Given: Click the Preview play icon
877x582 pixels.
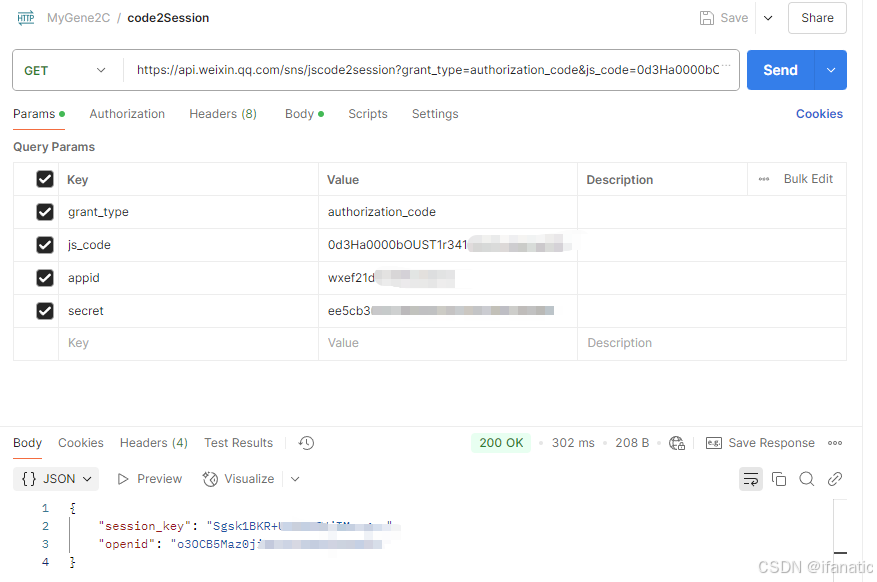Looking at the screenshot, I should (x=123, y=479).
